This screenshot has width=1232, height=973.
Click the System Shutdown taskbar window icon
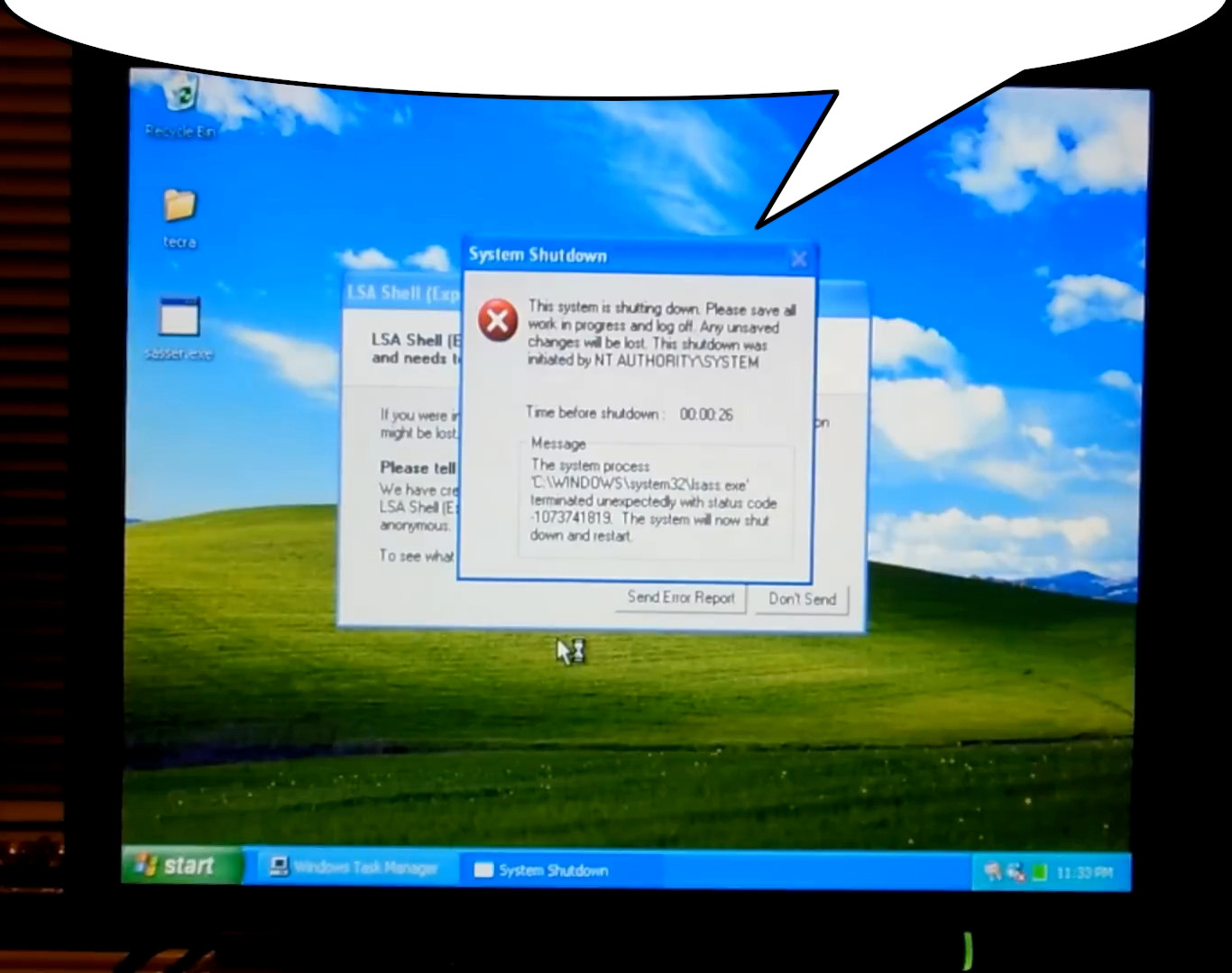coord(484,870)
